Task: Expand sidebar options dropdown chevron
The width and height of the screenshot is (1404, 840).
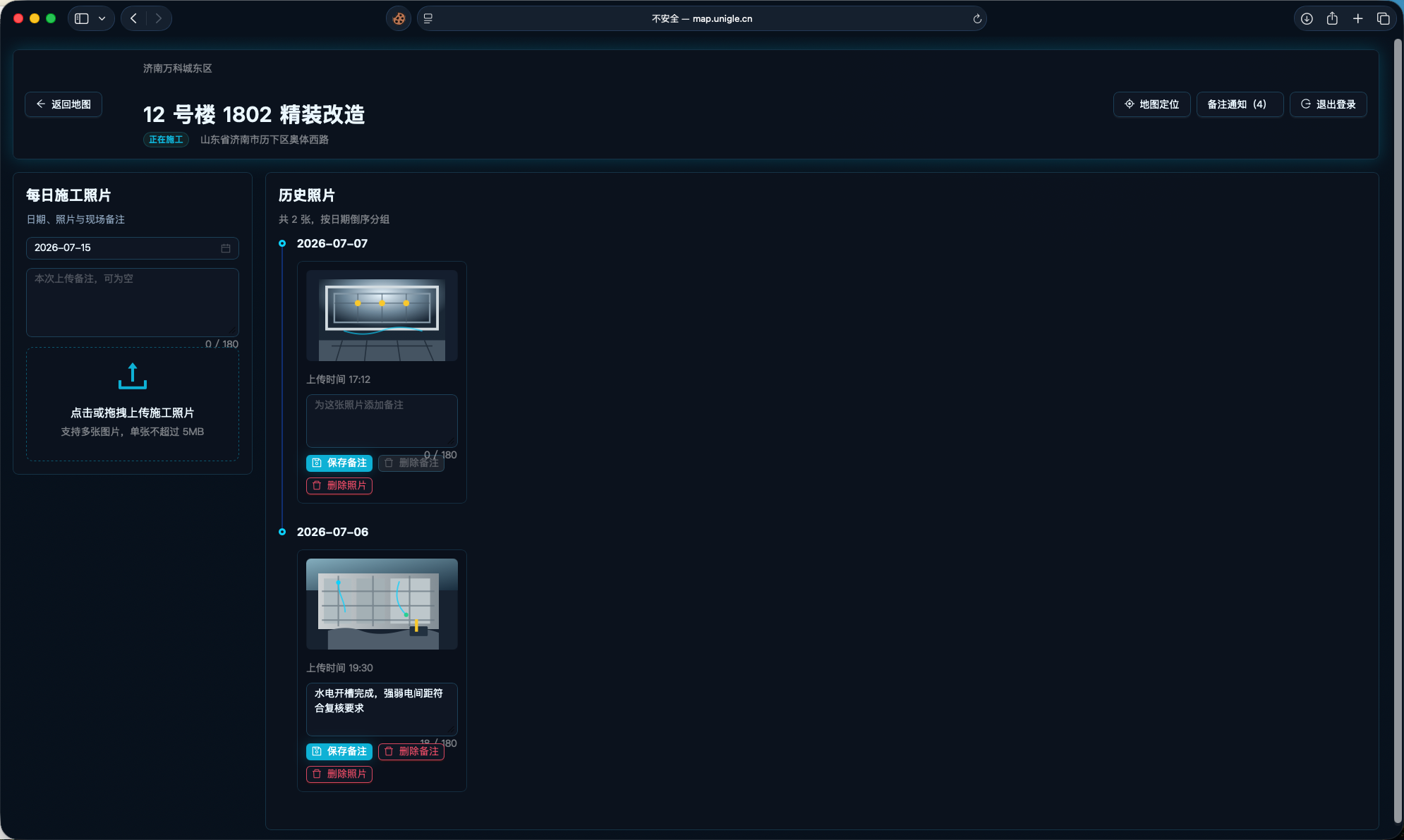Action: [x=102, y=19]
